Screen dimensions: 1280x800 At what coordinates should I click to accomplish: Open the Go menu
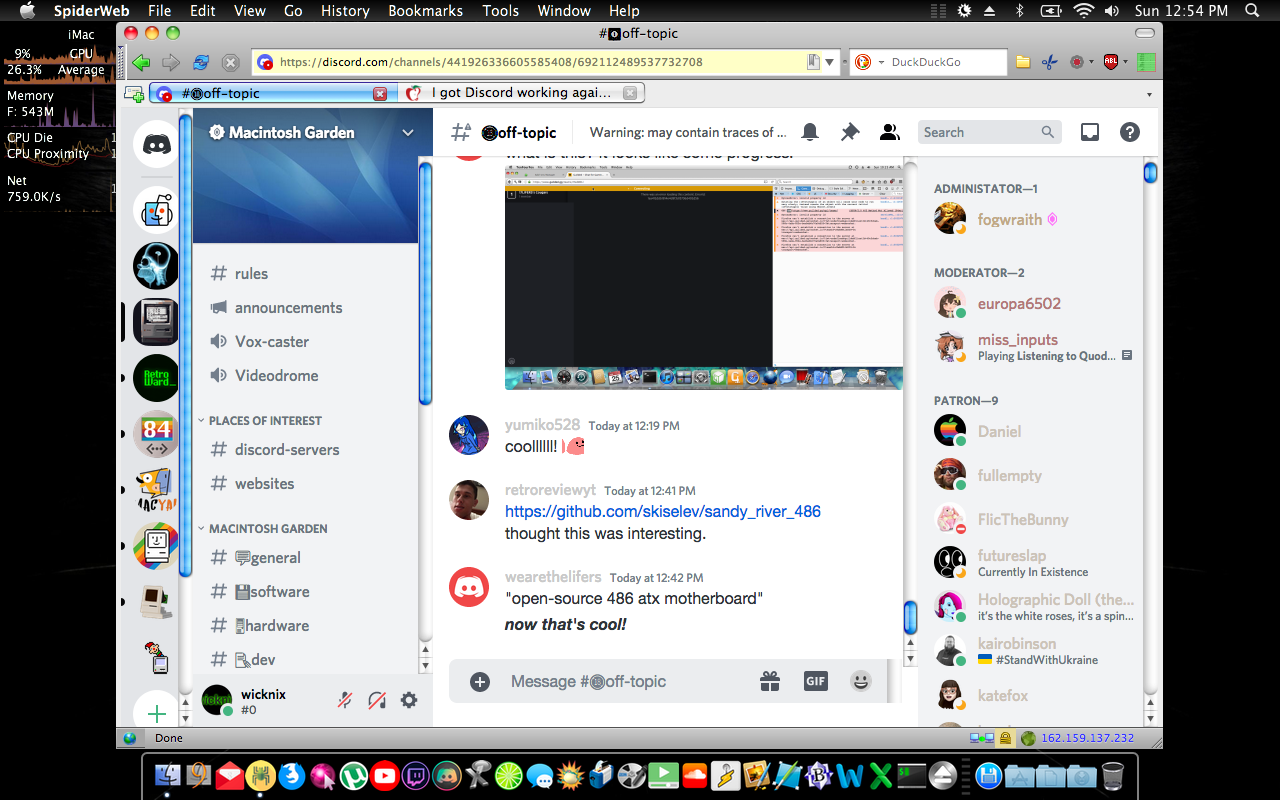[x=293, y=11]
